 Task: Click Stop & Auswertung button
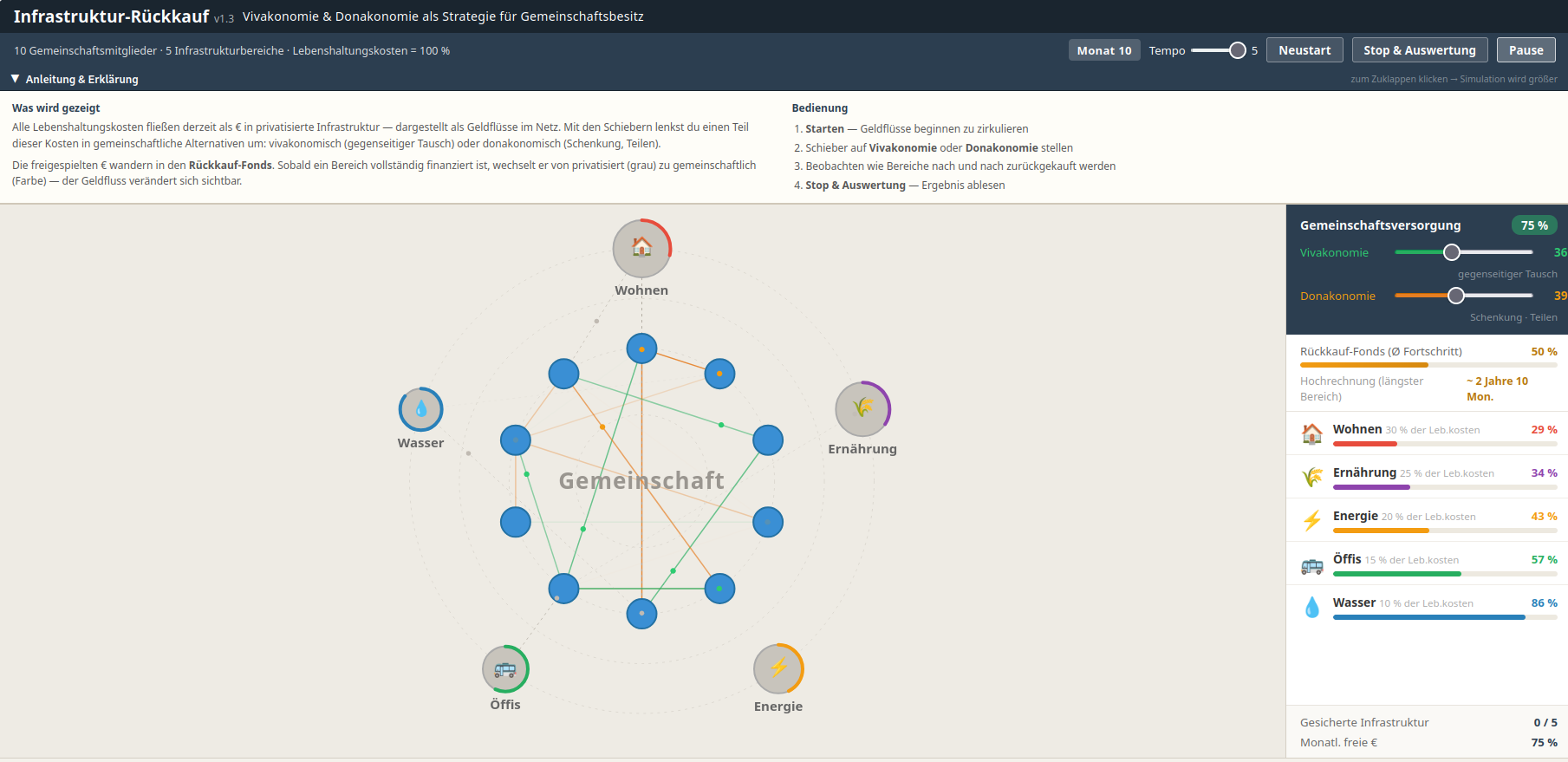[1419, 50]
